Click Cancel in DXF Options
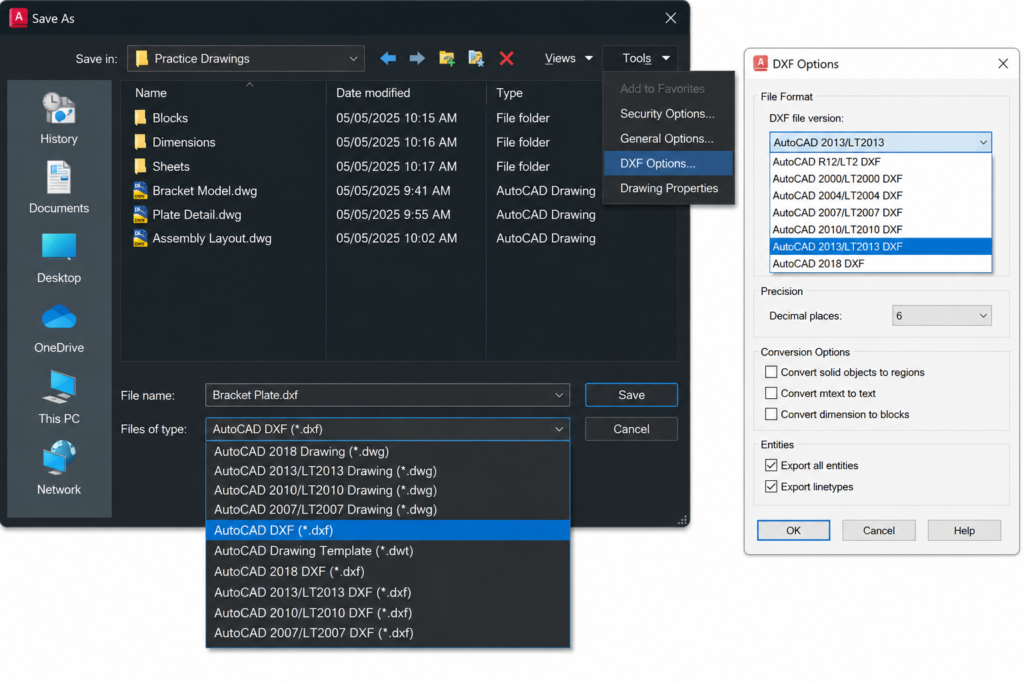1024x683 pixels. click(x=878, y=530)
